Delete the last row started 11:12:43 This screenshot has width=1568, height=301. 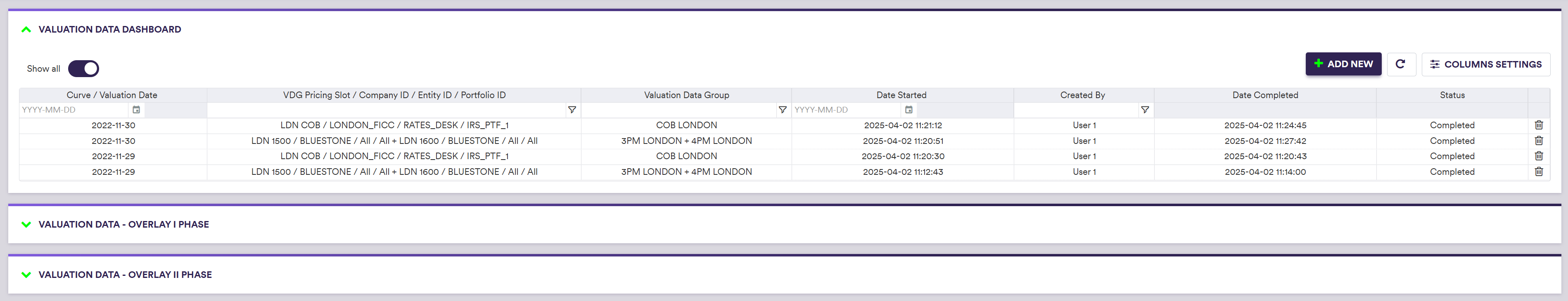pos(1538,172)
